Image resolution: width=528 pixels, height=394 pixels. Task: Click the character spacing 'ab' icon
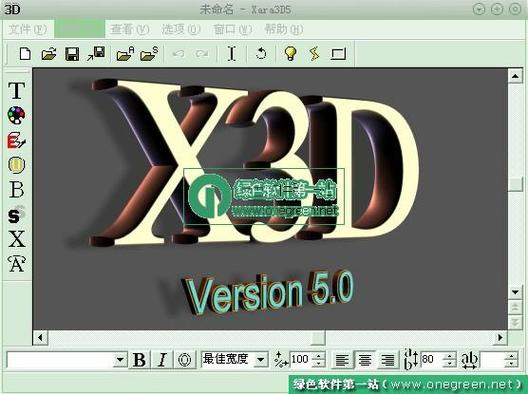tap(469, 360)
